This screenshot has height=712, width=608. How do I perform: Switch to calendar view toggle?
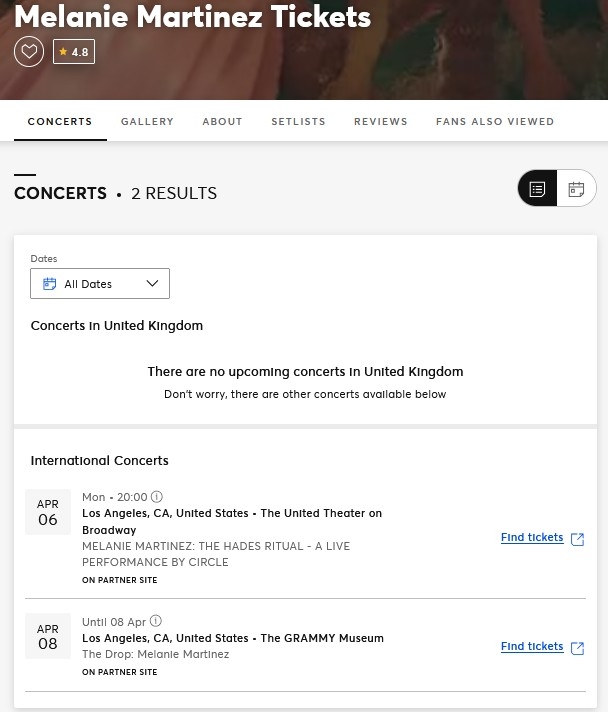[576, 189]
